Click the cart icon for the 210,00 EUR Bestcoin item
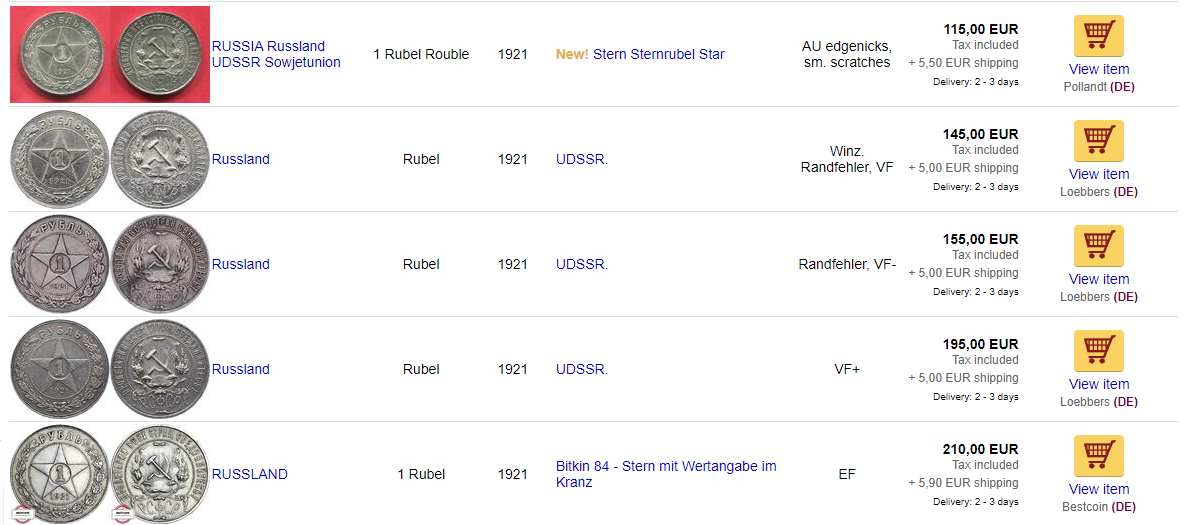 pyautogui.click(x=1098, y=456)
